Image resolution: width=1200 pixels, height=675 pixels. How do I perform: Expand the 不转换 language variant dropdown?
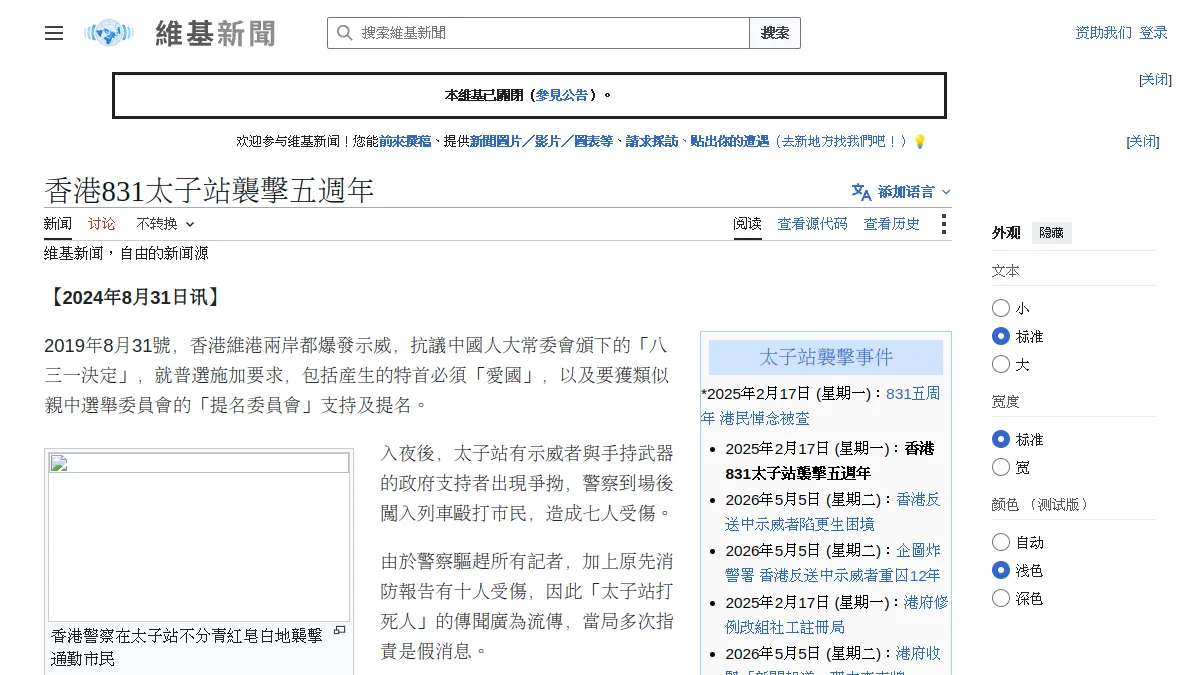165,224
